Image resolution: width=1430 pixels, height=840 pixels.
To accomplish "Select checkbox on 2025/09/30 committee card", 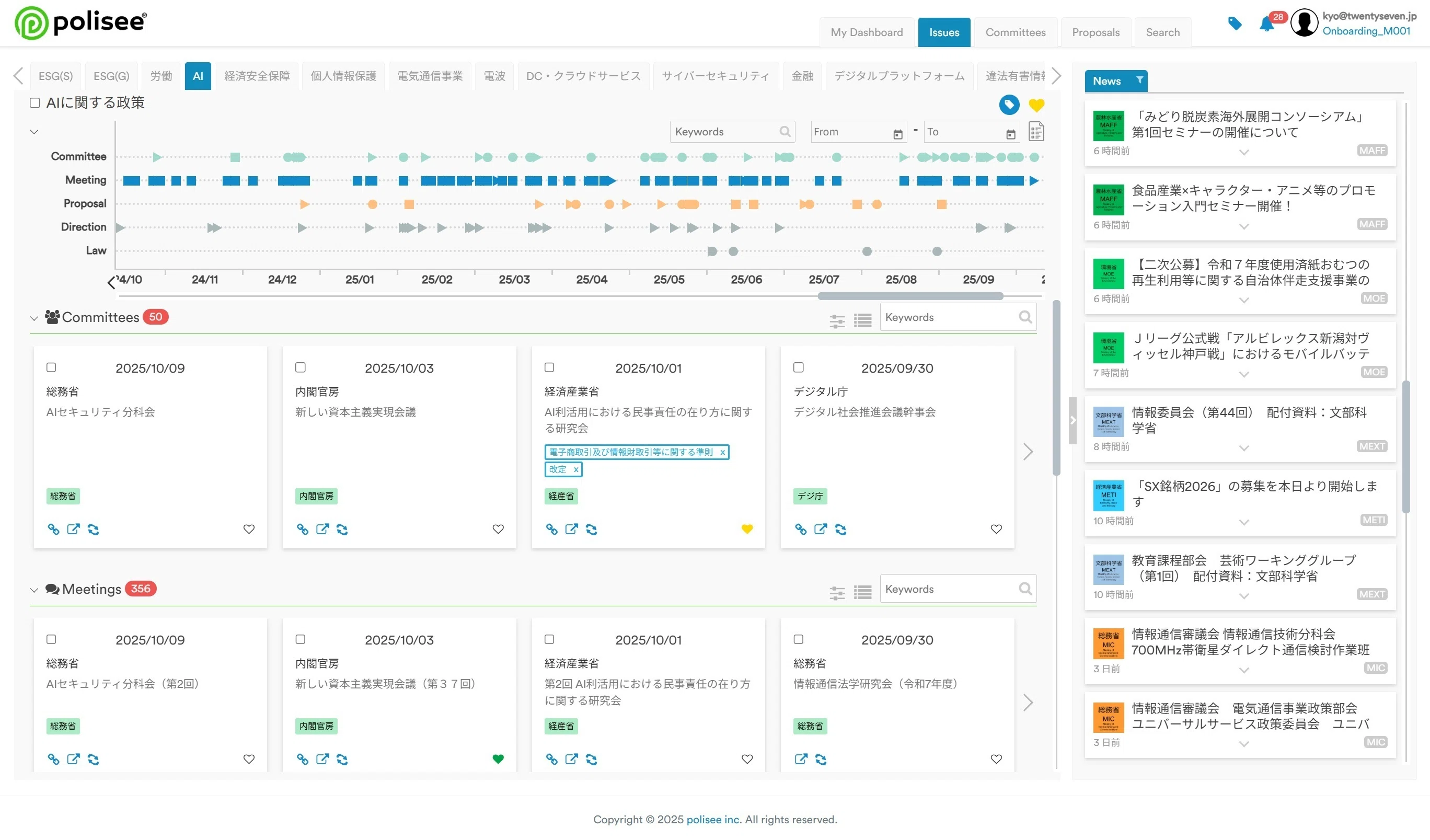I will [x=798, y=367].
